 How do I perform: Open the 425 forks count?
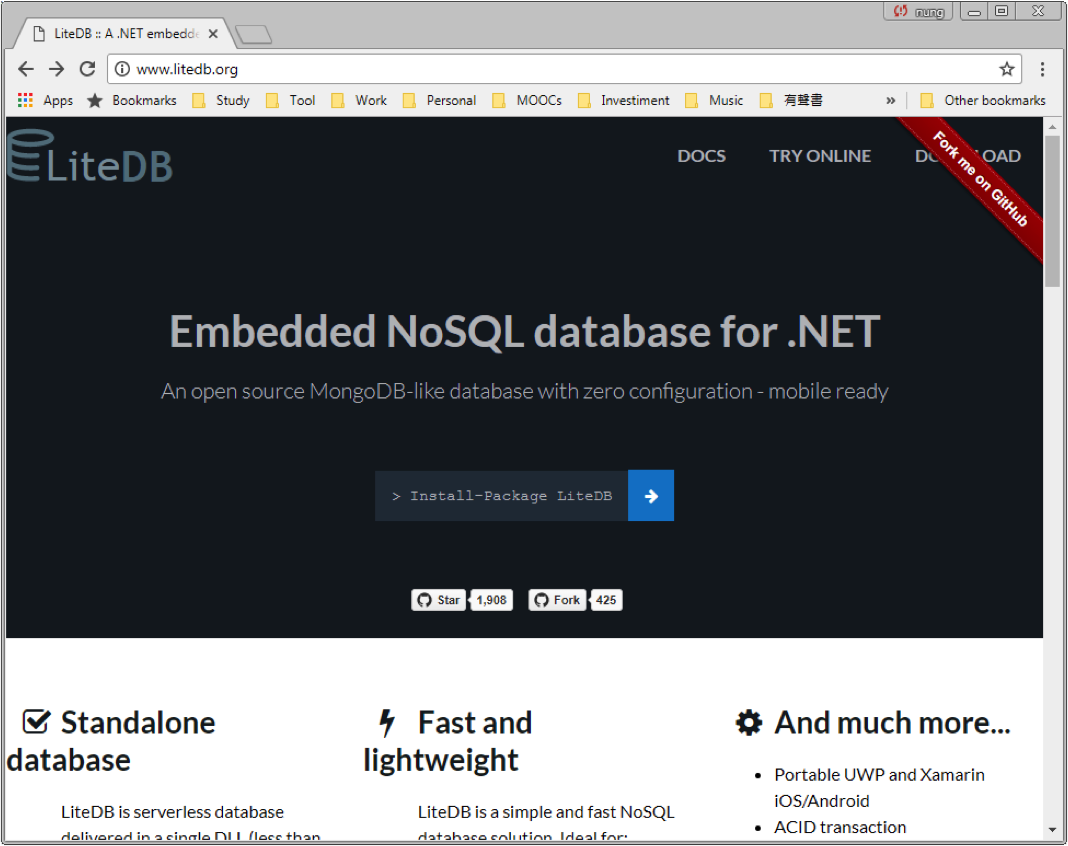606,600
